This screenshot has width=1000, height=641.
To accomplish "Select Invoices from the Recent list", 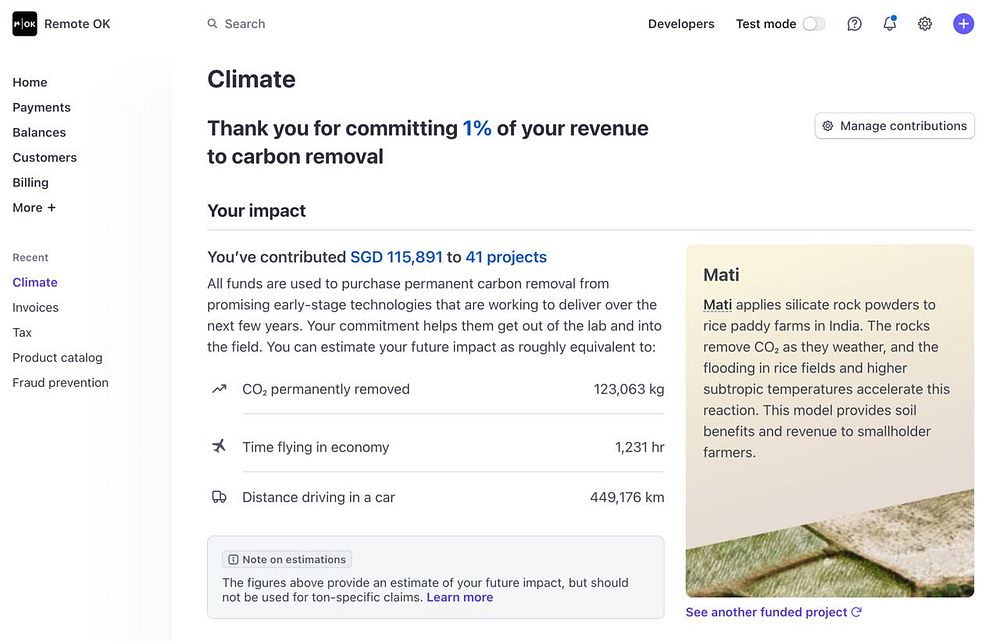I will point(35,307).
